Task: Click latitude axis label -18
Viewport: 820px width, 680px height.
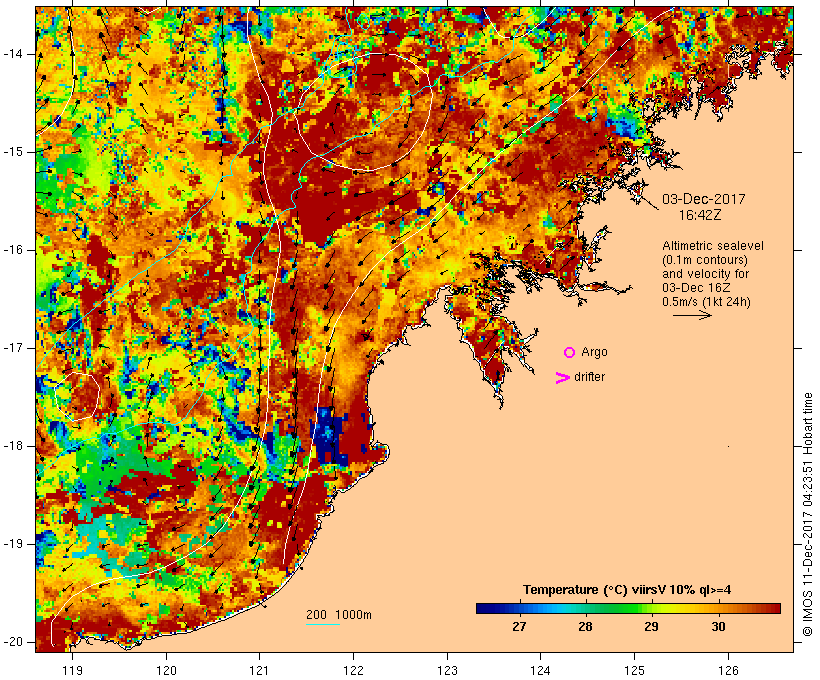Action: click(x=13, y=446)
